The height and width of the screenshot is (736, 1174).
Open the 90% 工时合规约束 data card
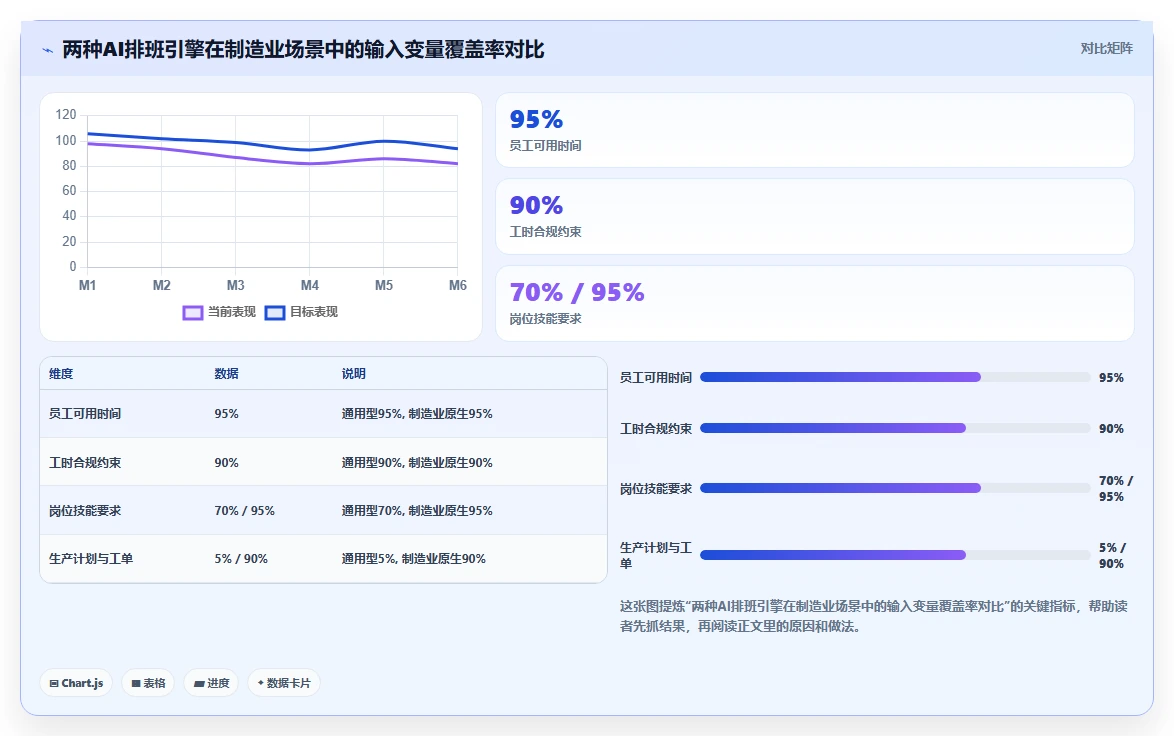pos(815,216)
